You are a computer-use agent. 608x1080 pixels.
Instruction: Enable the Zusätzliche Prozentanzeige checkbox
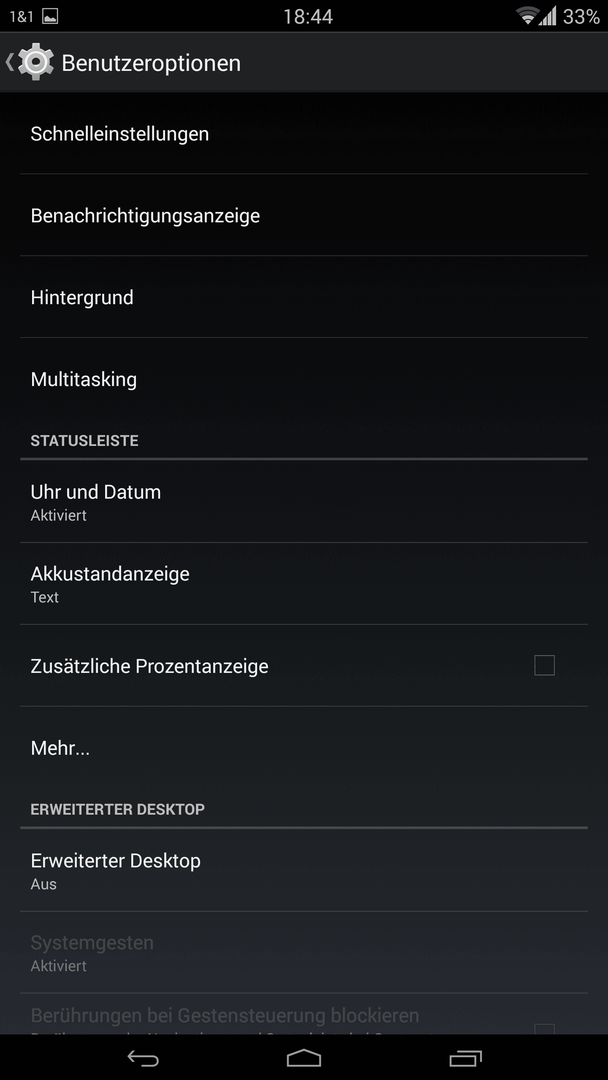544,665
